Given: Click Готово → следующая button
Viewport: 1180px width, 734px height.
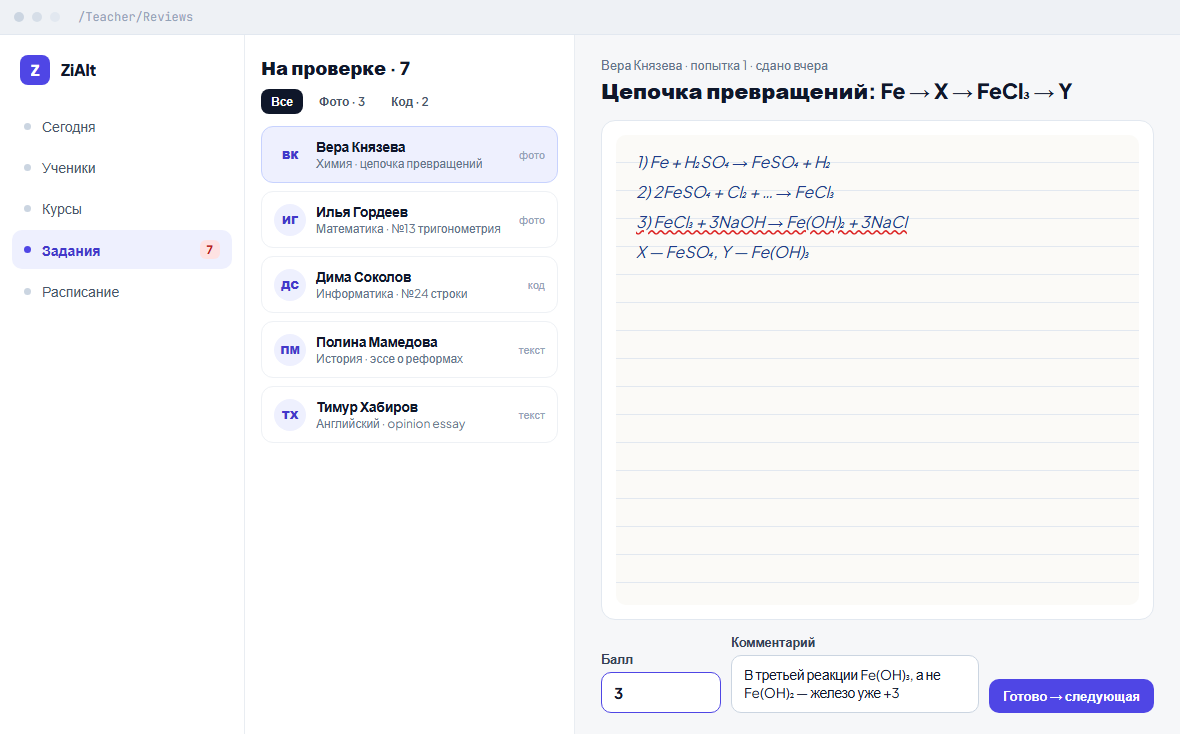Looking at the screenshot, I should tap(1071, 696).
